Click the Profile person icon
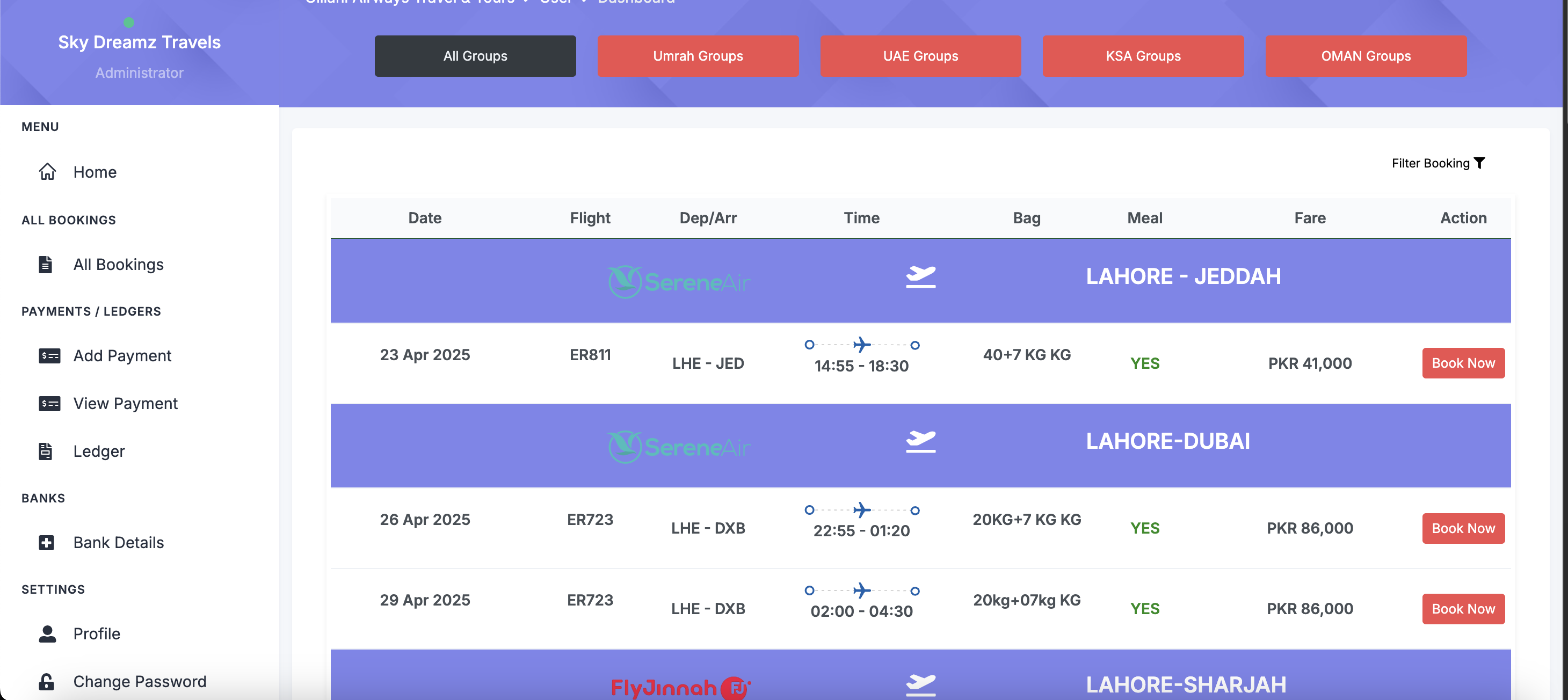 pos(47,635)
